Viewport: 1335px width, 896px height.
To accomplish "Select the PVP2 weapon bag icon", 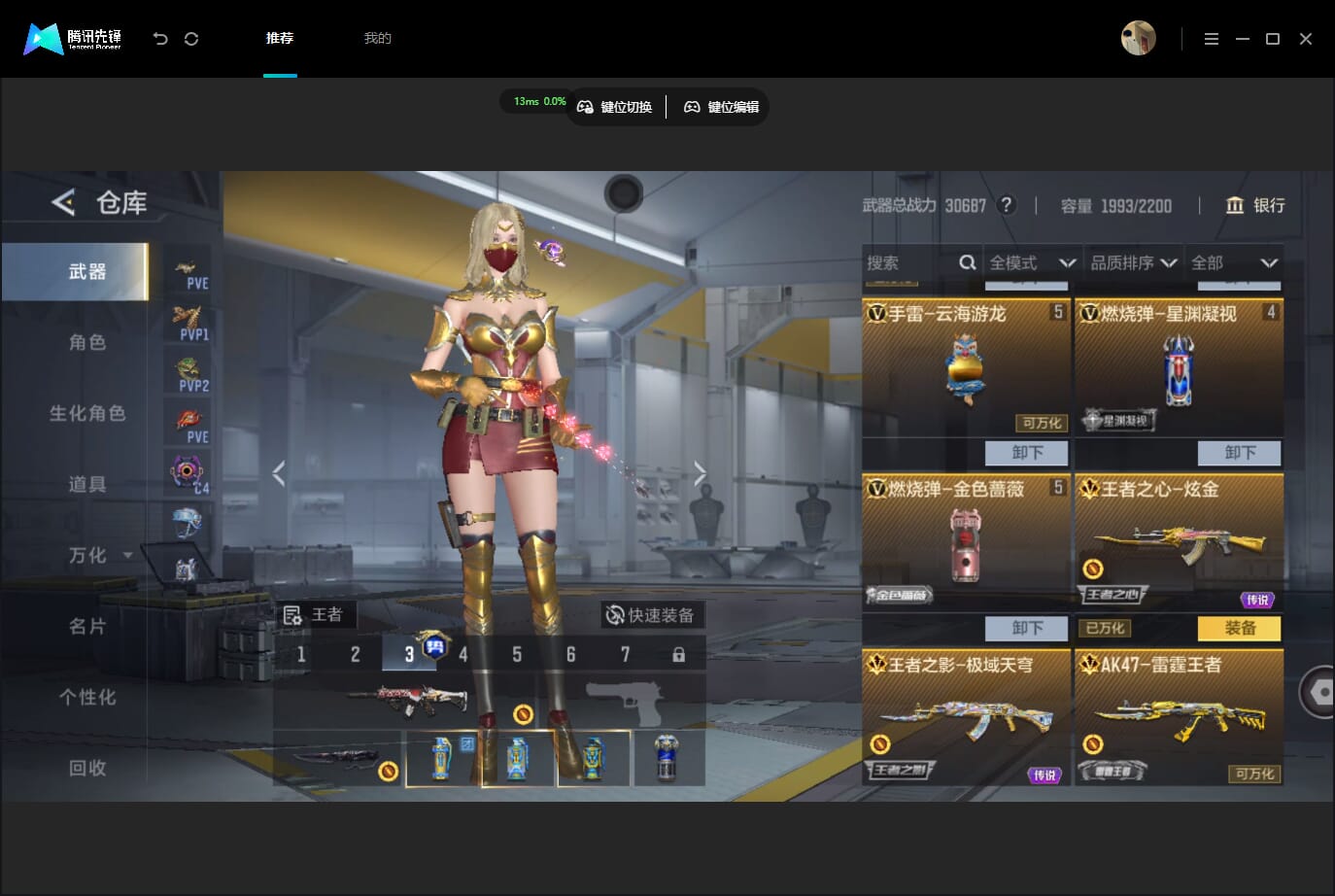I will pos(188,375).
